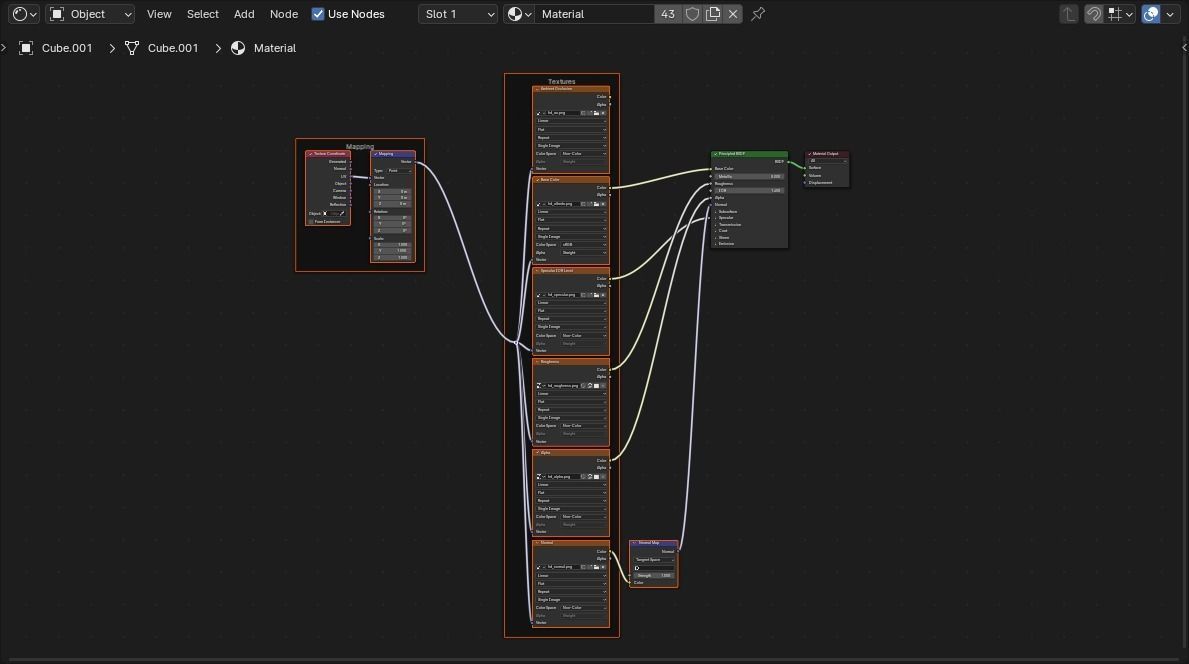Viewport: 1189px width, 664px height.
Task: Adjust Strength slider in Normal Map node
Action: (x=654, y=575)
